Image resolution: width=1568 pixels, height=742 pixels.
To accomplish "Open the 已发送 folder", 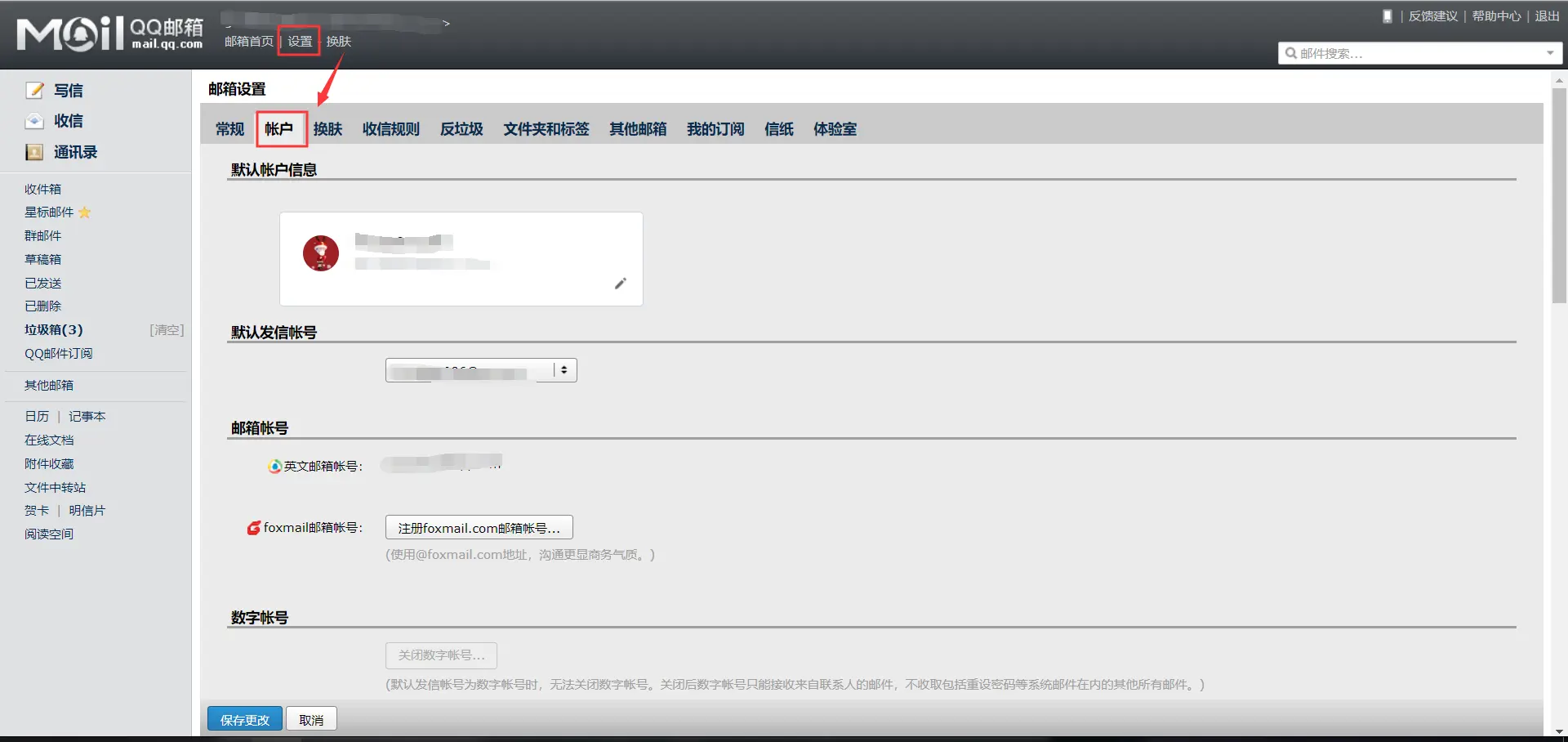I will pyautogui.click(x=43, y=283).
